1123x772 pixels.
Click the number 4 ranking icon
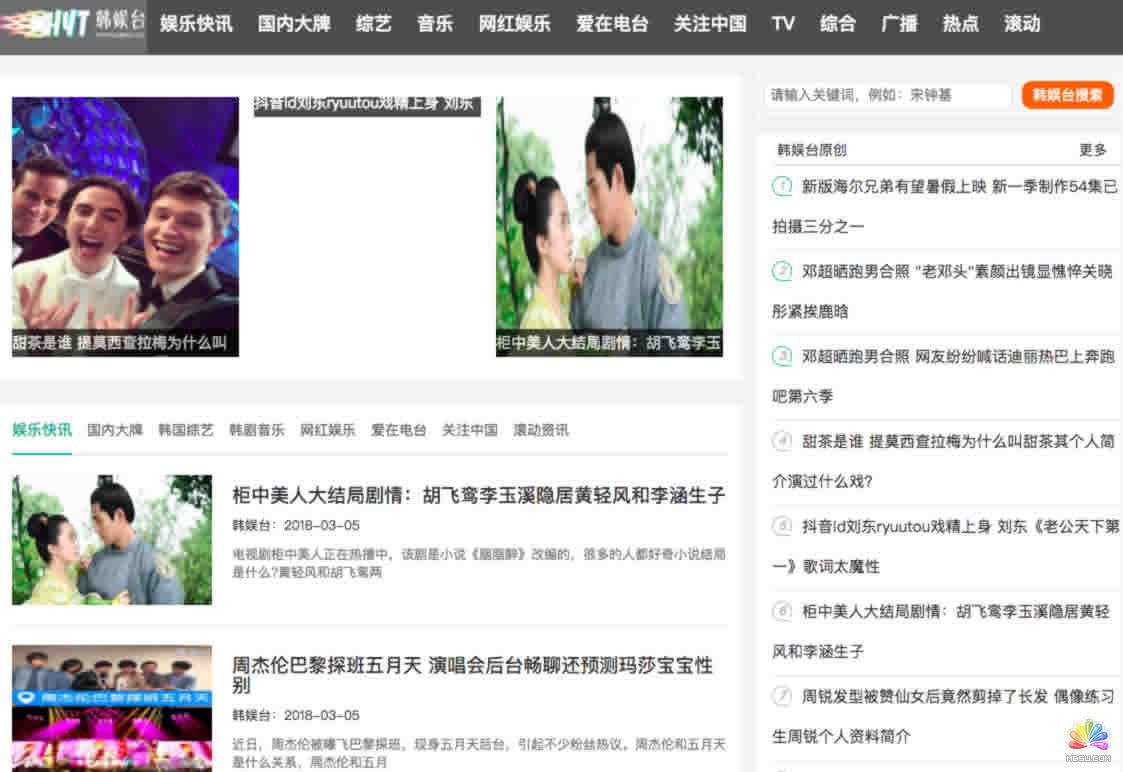[783, 441]
